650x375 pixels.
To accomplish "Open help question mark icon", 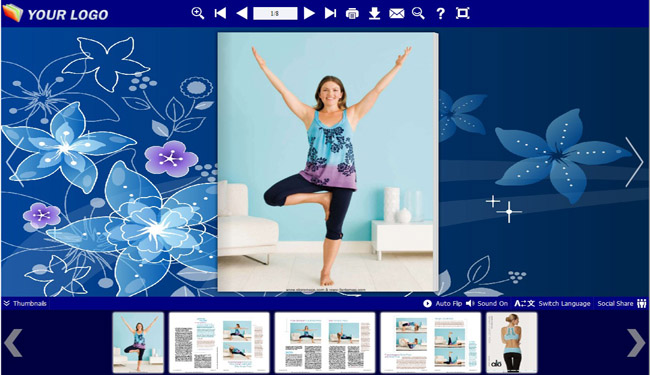I will tap(441, 14).
